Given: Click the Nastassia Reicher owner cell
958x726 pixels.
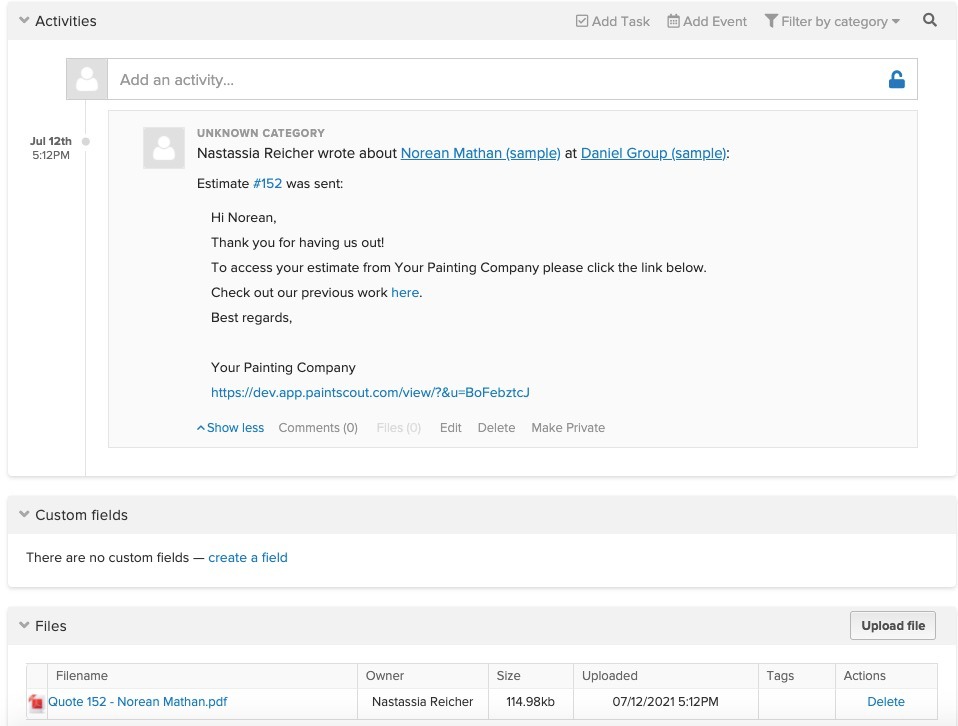Looking at the screenshot, I should [x=423, y=702].
